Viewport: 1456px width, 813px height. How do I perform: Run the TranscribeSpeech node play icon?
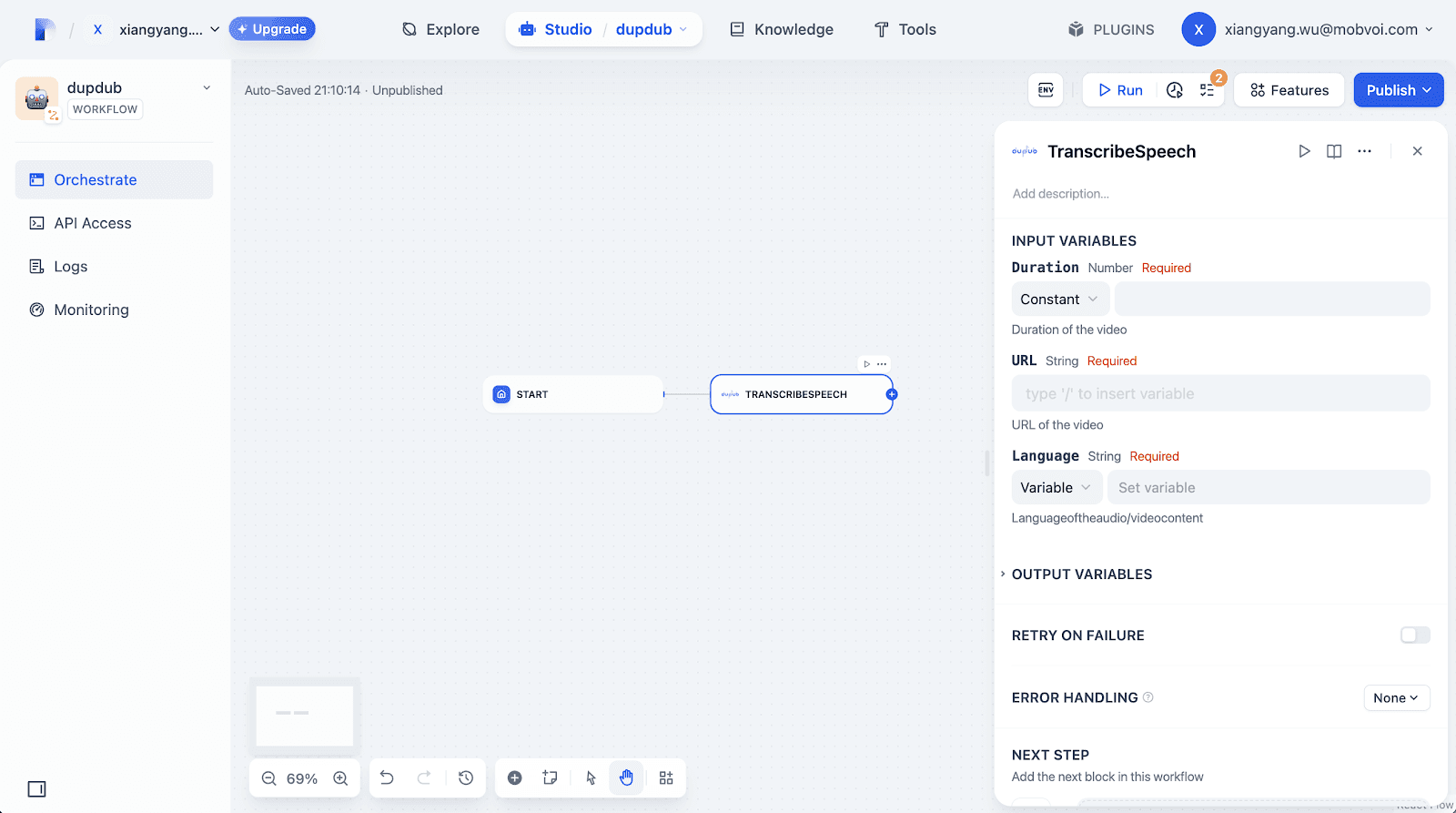click(x=1304, y=151)
